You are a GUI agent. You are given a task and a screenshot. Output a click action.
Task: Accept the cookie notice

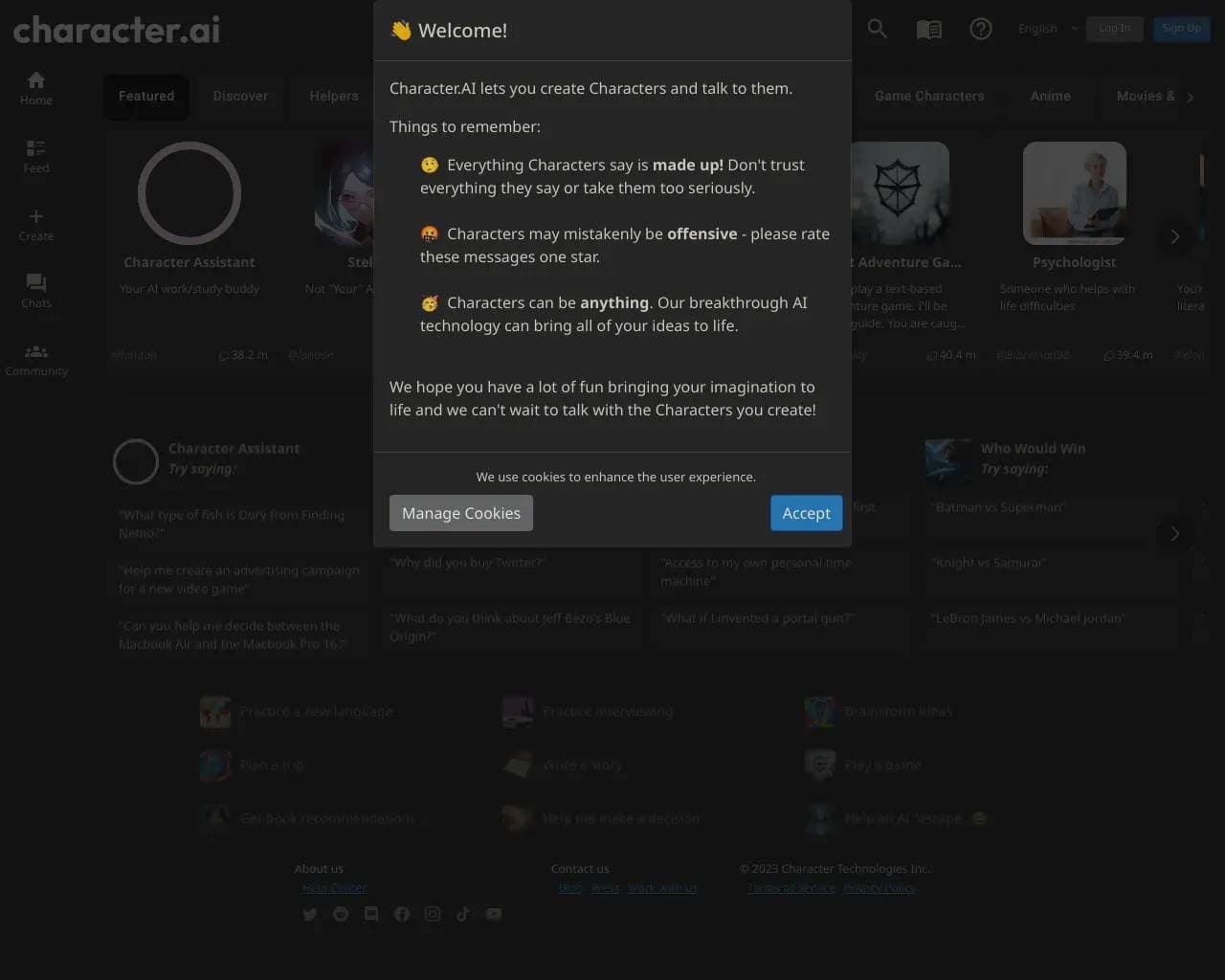point(806,513)
